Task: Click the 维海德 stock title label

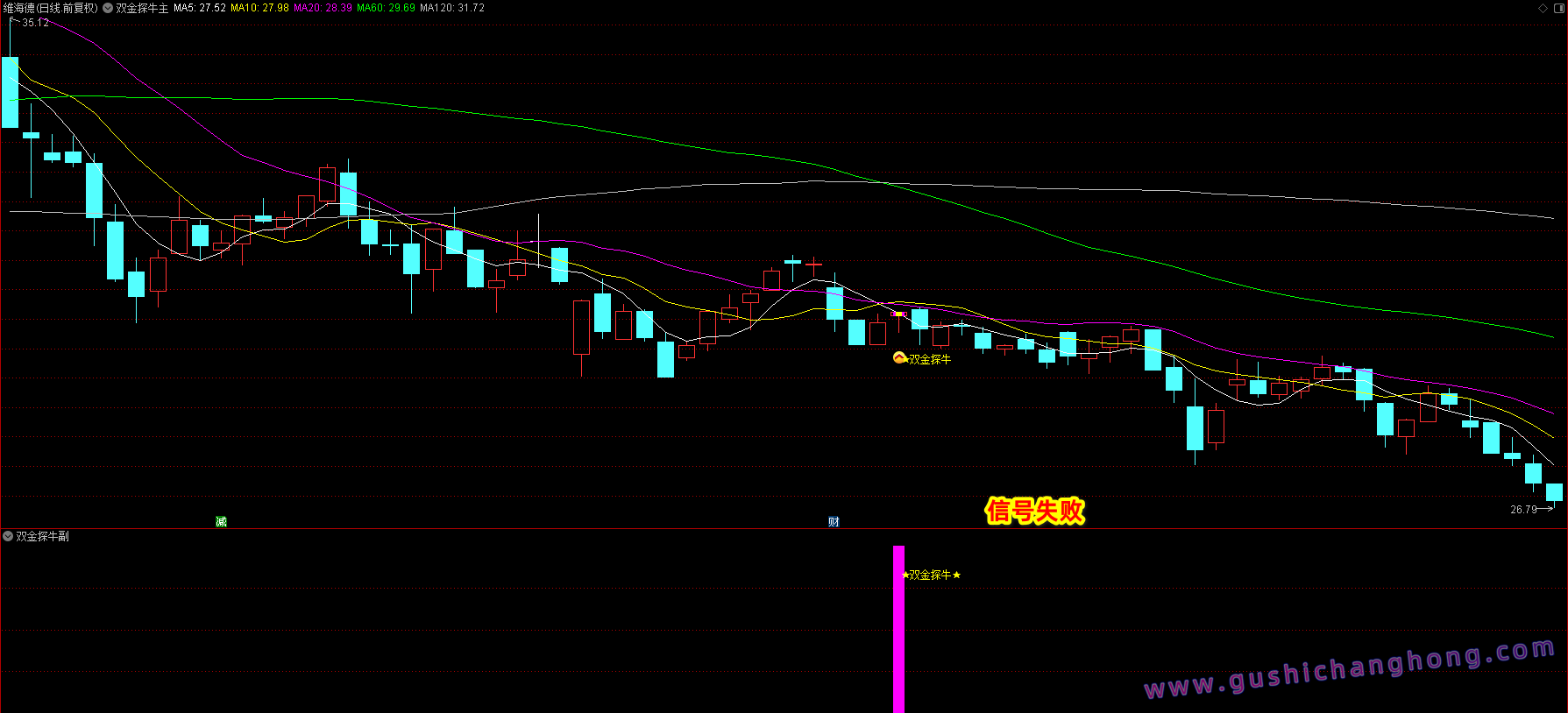Action: (50, 8)
